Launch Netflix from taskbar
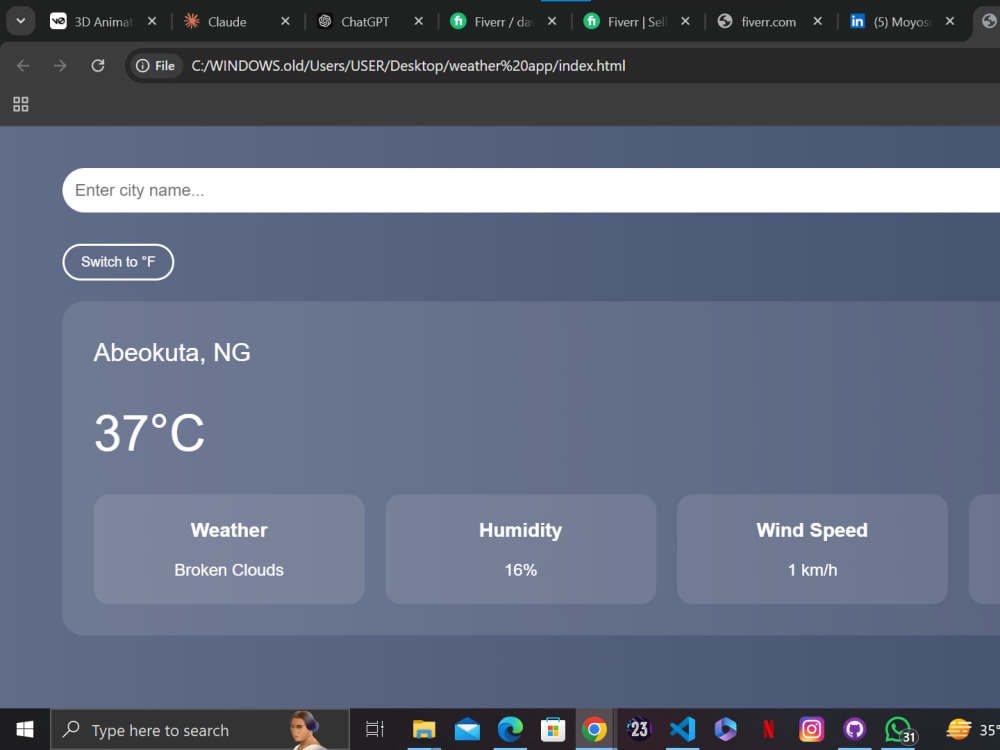This screenshot has width=1000, height=750. click(768, 729)
